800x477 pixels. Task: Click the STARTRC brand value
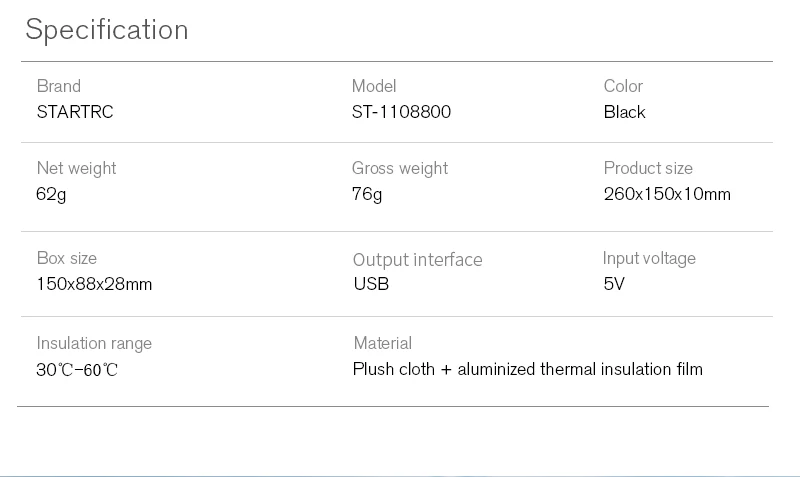click(75, 112)
